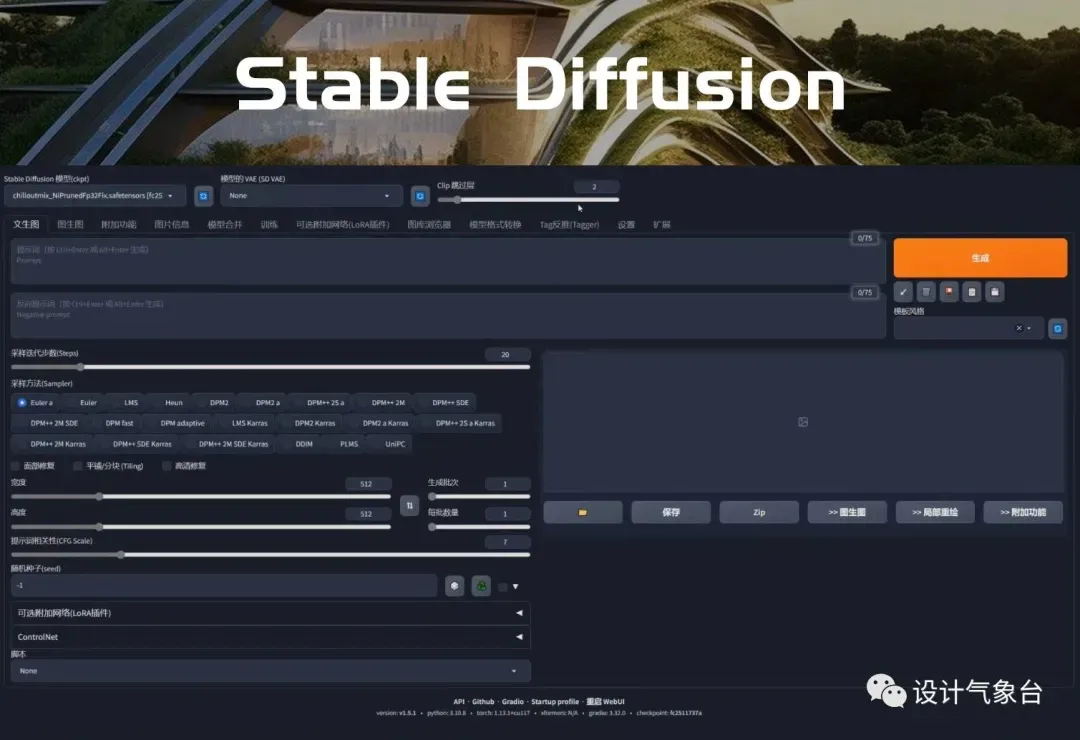Screen dimensions: 1080x740
Task: Click the red style icon under the generate button
Action: (x=949, y=292)
